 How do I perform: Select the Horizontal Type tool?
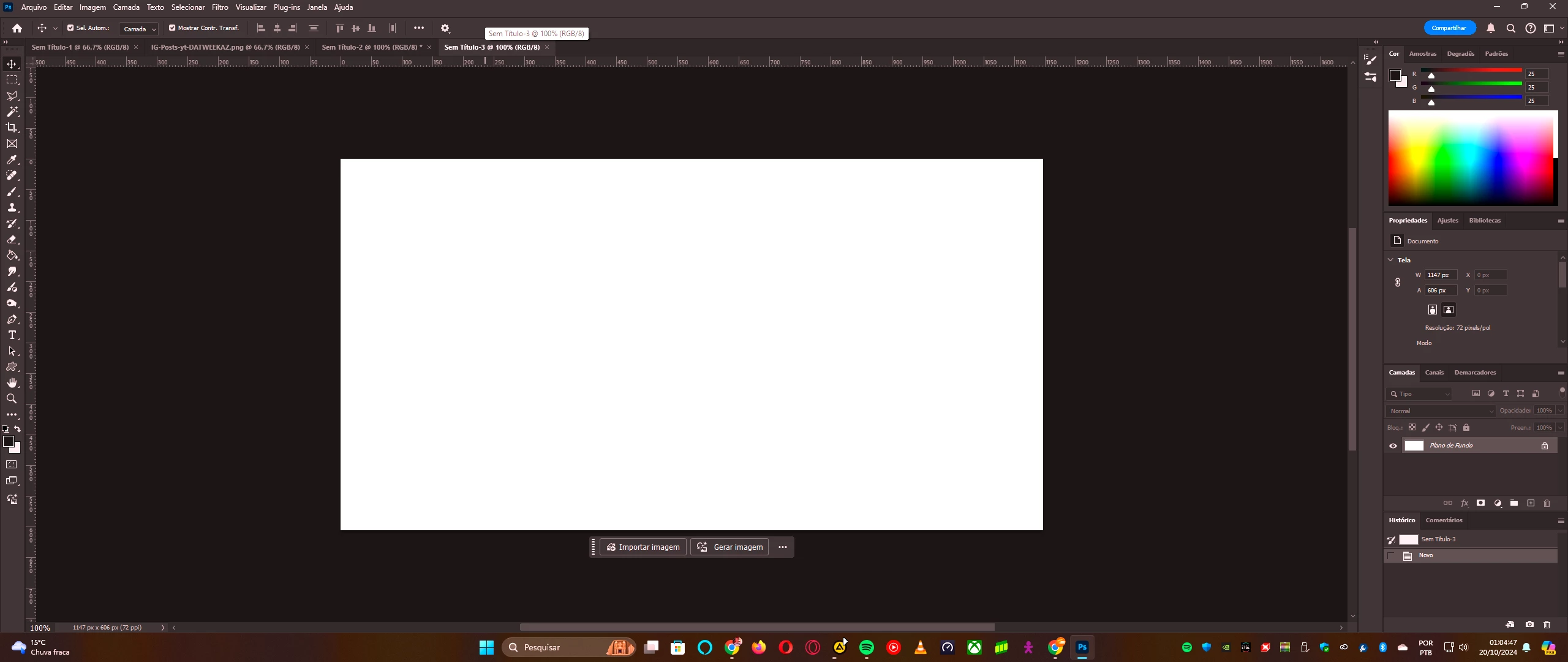(x=12, y=335)
